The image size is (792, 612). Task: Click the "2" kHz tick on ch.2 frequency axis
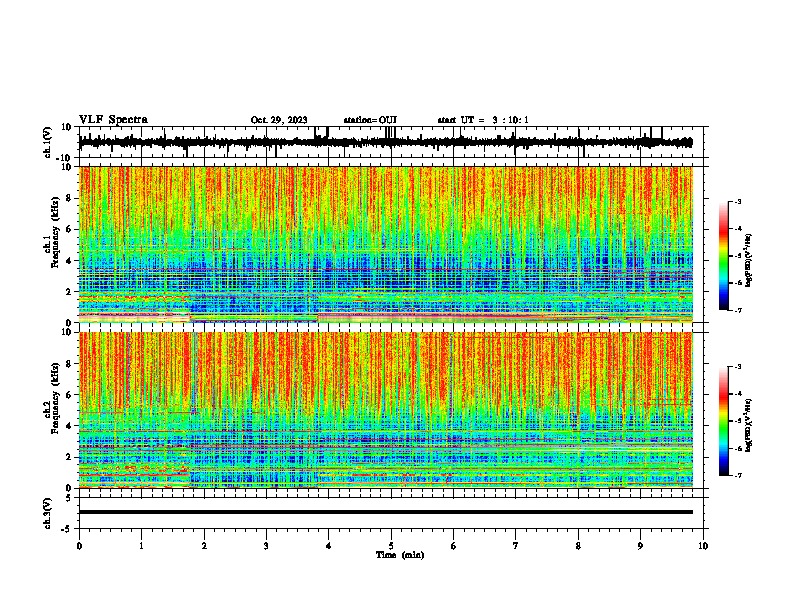(69, 457)
